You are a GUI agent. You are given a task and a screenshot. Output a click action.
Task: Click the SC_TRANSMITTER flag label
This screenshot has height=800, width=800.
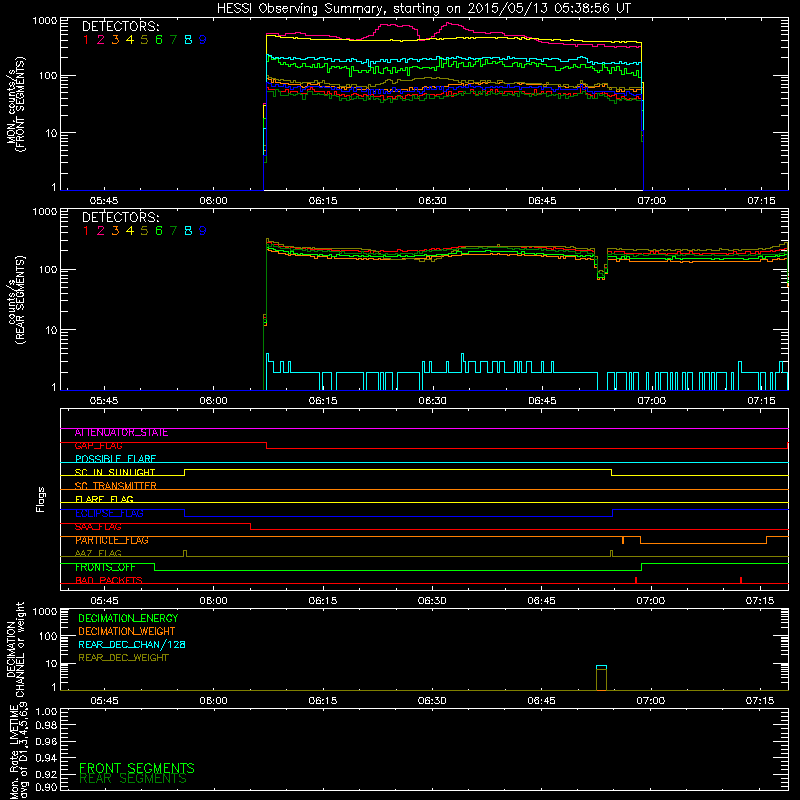pyautogui.click(x=115, y=486)
